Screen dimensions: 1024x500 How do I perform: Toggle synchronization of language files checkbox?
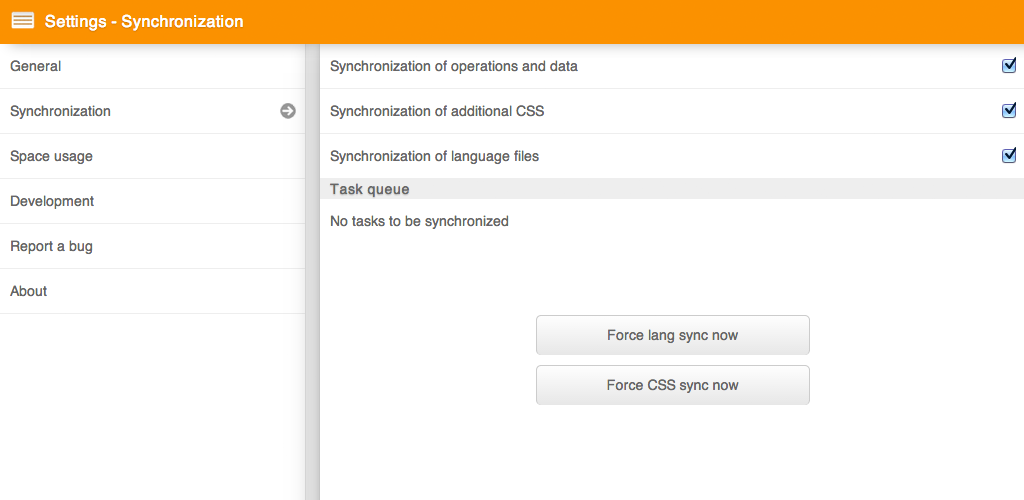click(x=1009, y=155)
